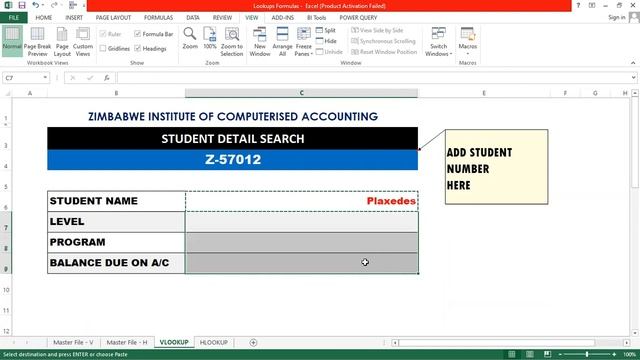Select Page Break Preview in status bar
Viewport: 640px width, 360px height.
click(547, 354)
